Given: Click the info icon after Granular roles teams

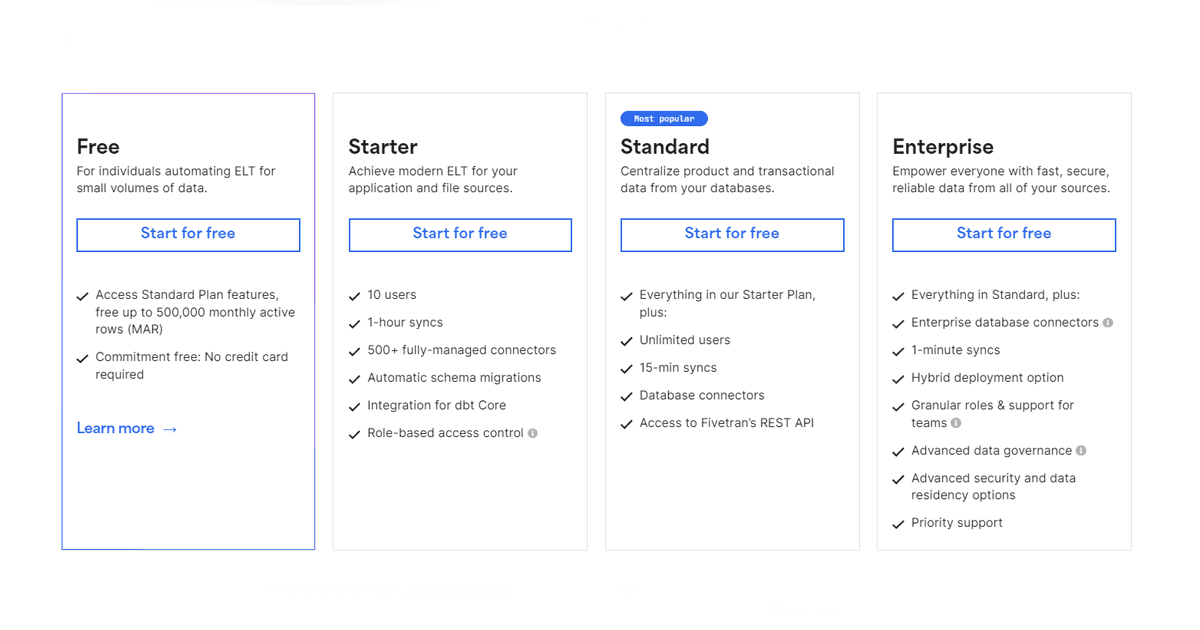Looking at the screenshot, I should (x=956, y=423).
